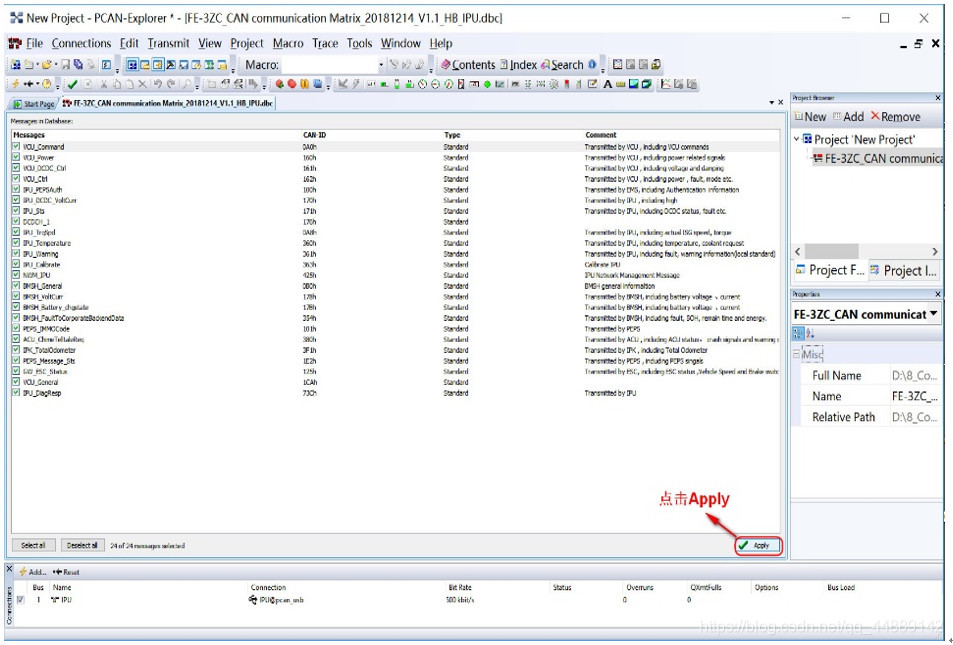Click the lightning bolt connect icon
The height and width of the screenshot is (645, 953).
15,84
